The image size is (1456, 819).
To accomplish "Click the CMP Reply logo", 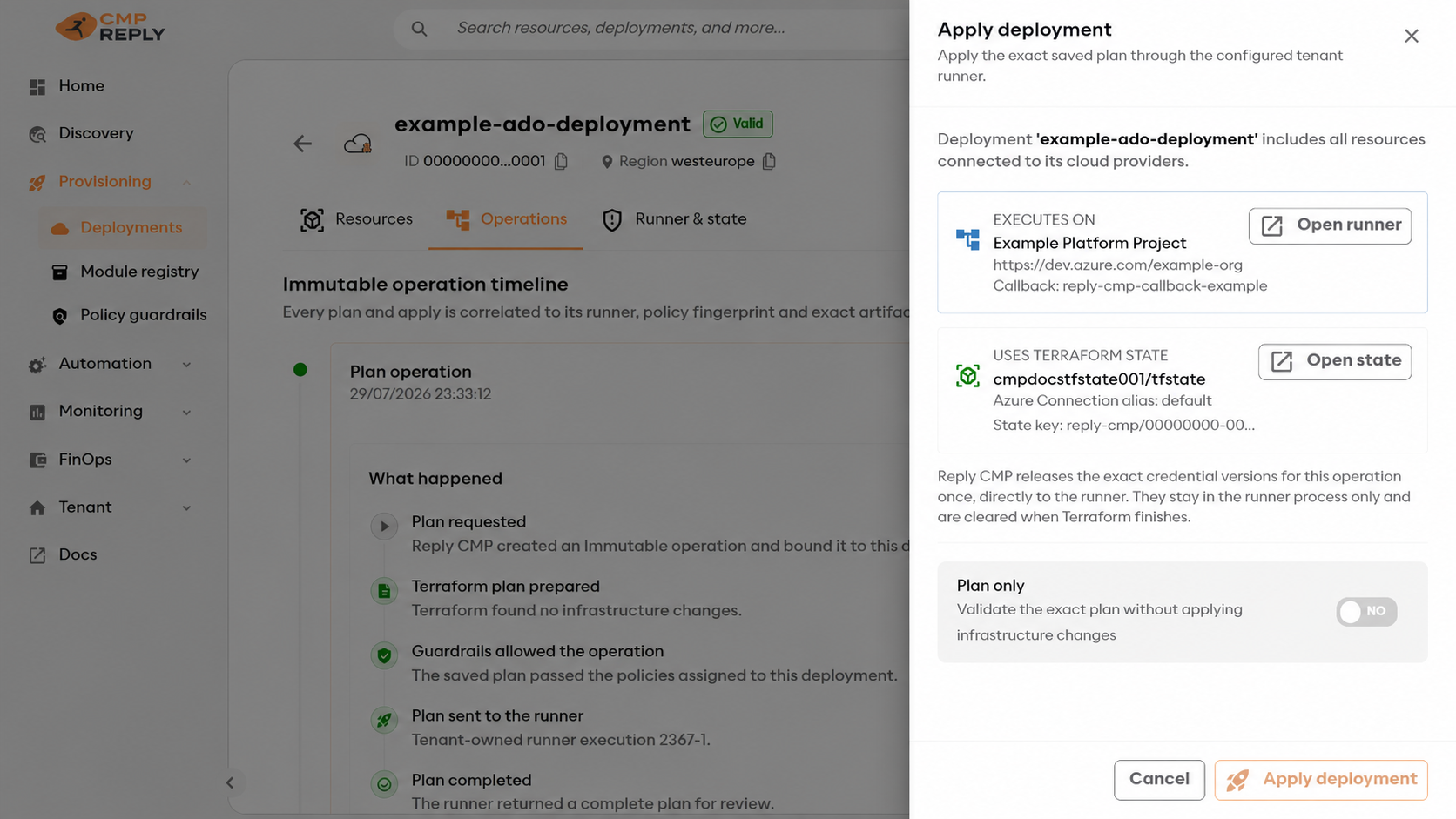I will (111, 27).
